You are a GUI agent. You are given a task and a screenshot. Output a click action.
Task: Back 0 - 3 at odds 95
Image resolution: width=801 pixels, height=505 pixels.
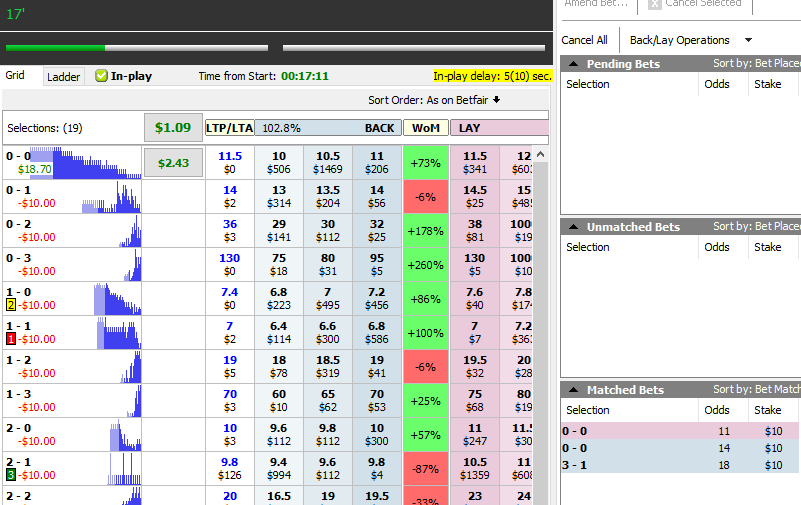[377, 264]
